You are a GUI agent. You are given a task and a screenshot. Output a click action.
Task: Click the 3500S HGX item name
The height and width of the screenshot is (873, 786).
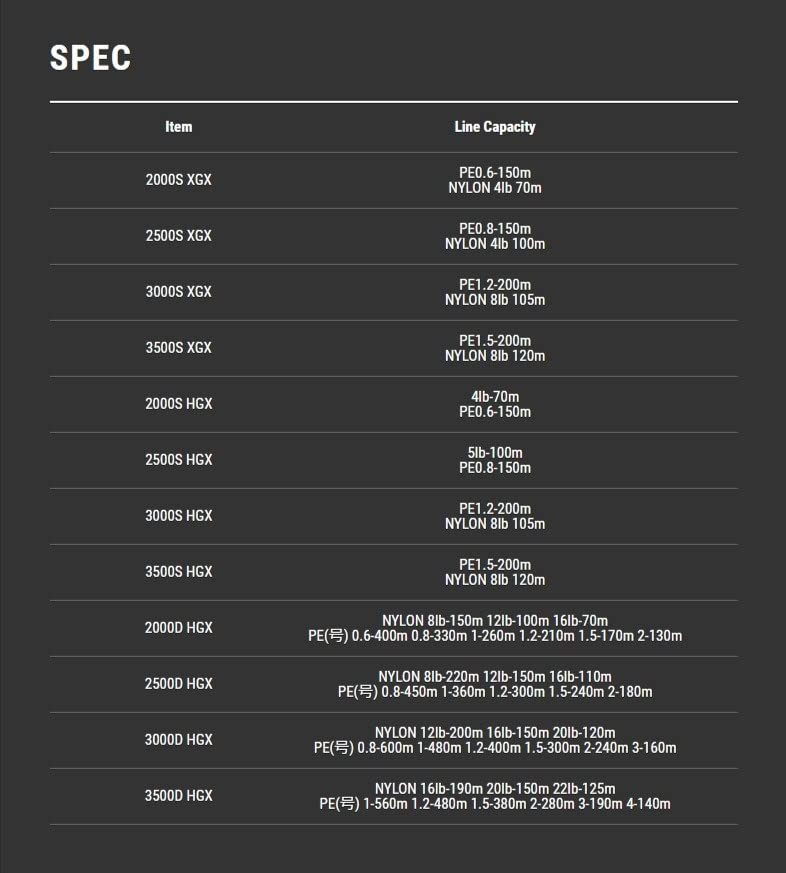[179, 572]
